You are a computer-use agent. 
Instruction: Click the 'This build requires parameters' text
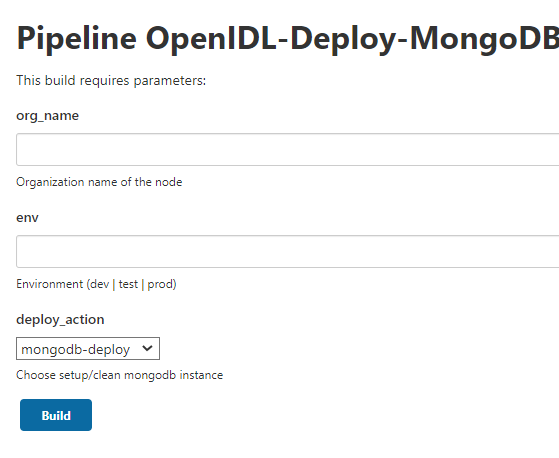click(111, 81)
